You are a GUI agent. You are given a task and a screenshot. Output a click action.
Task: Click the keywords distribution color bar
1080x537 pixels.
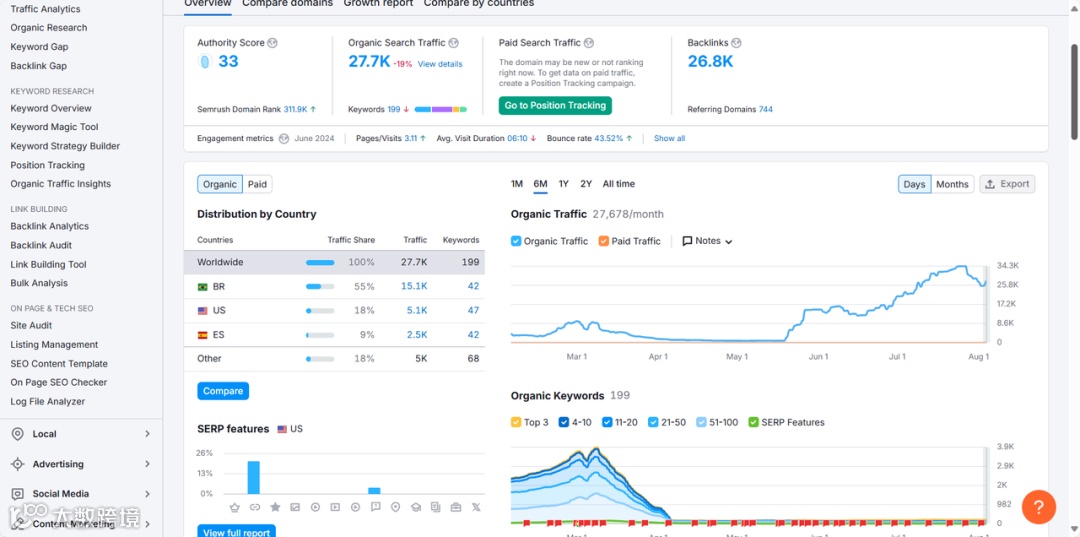click(x=441, y=109)
